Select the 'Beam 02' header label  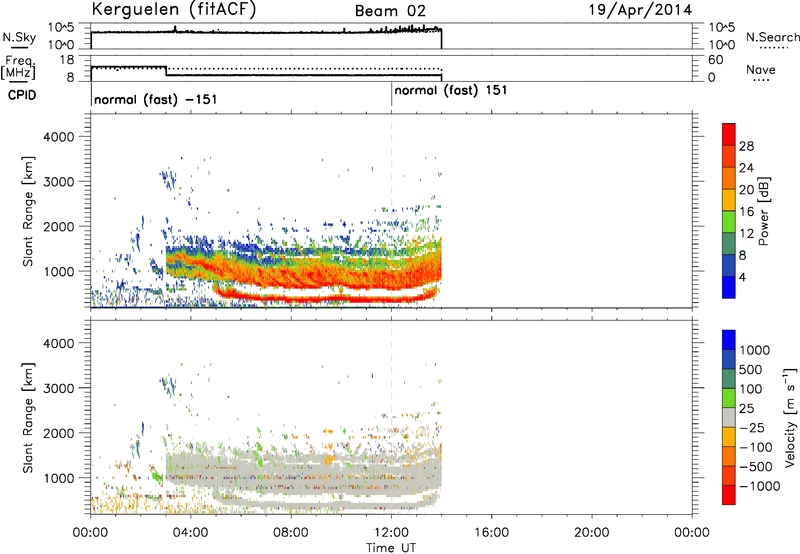[x=390, y=11]
